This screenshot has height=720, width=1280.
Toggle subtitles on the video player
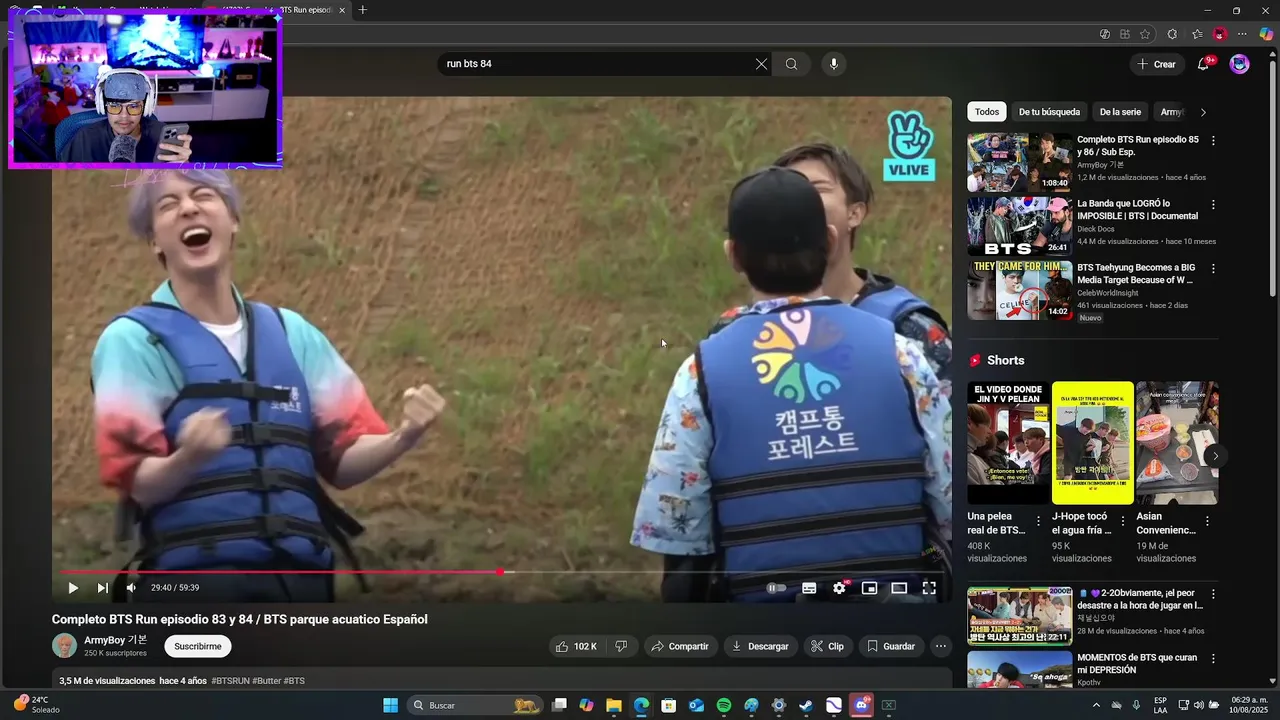tap(809, 588)
